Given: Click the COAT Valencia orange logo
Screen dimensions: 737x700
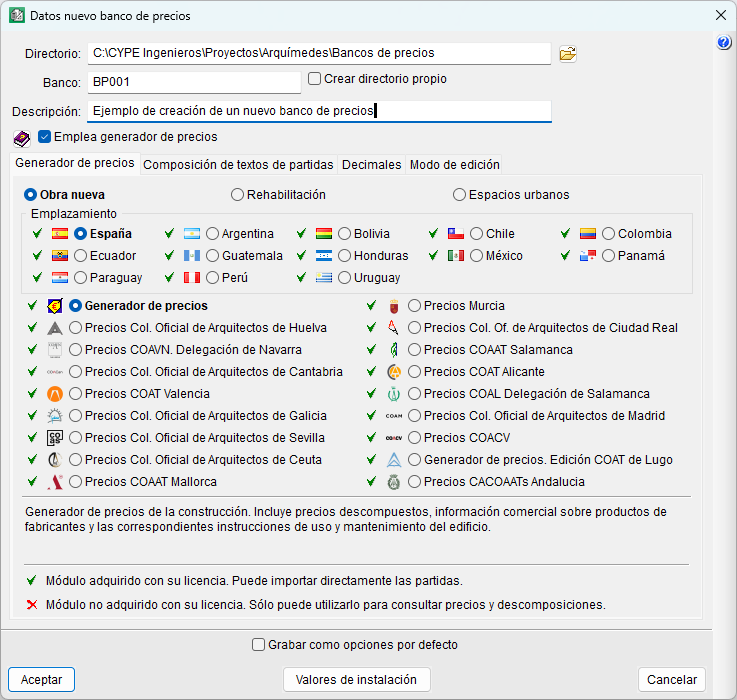Looking at the screenshot, I should coord(55,394).
